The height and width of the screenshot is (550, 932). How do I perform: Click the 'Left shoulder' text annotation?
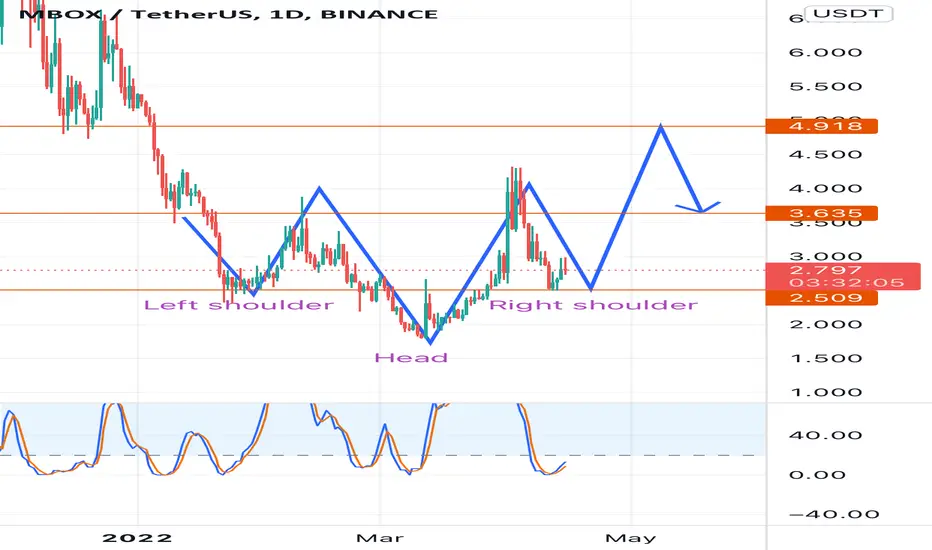[239, 305]
